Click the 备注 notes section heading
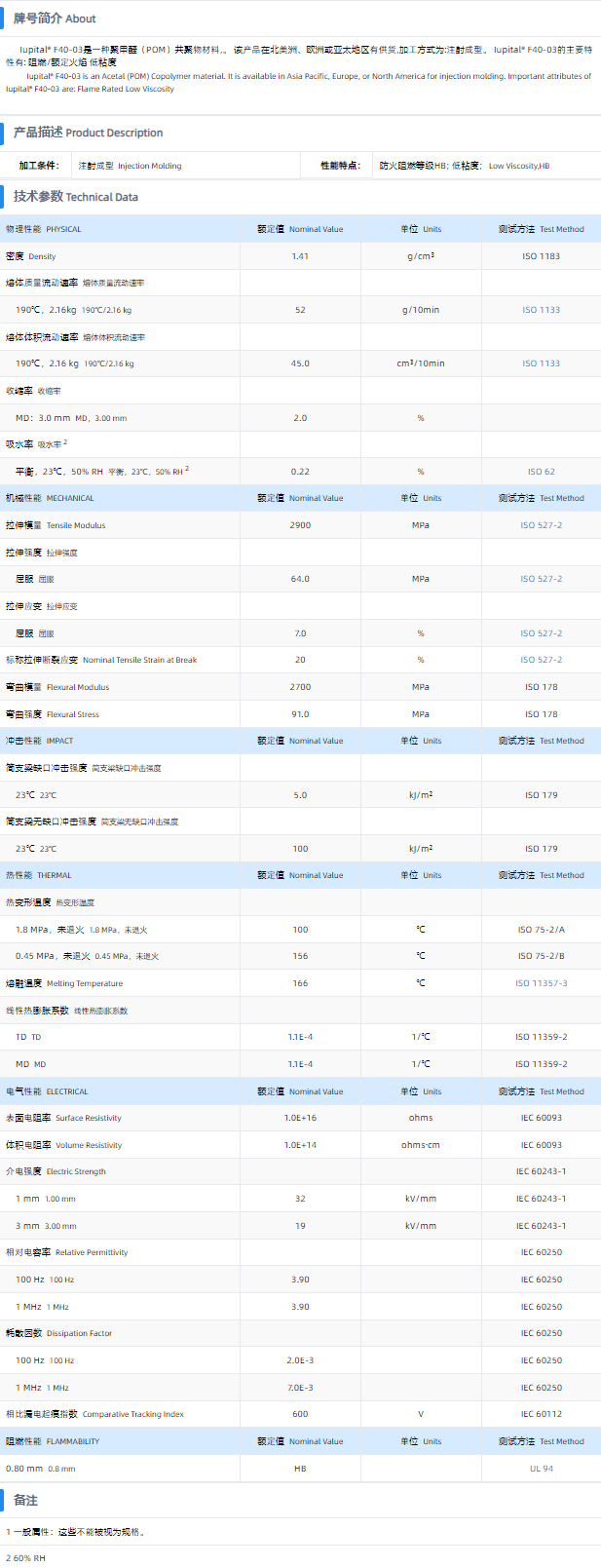Viewport: 601px width, 1568px height. [x=25, y=1500]
